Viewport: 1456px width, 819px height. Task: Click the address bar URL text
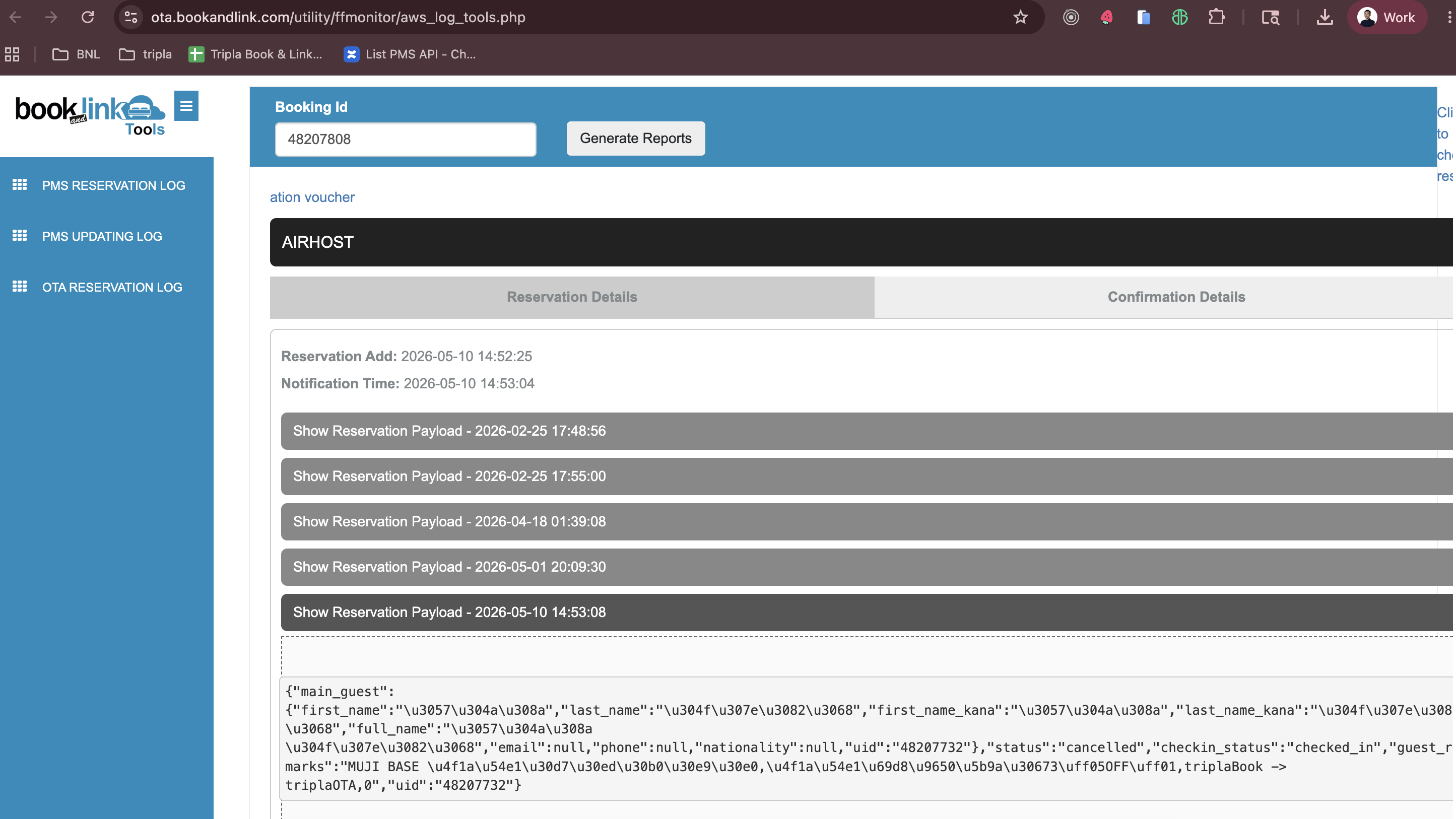coord(338,18)
